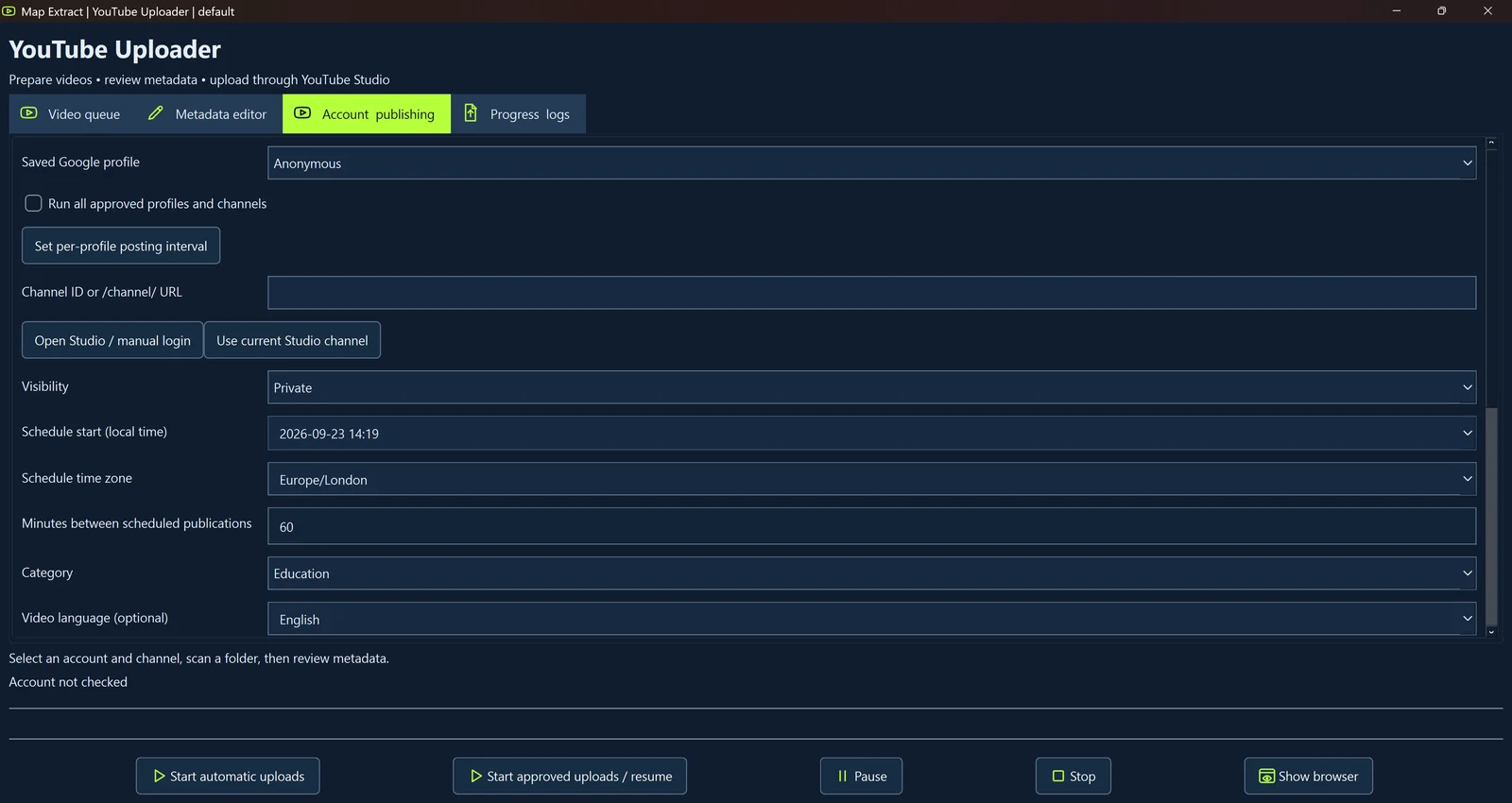Click the scrollbar down arrow in the settings panel
Image resolution: width=1512 pixels, height=803 pixels.
[x=1491, y=631]
